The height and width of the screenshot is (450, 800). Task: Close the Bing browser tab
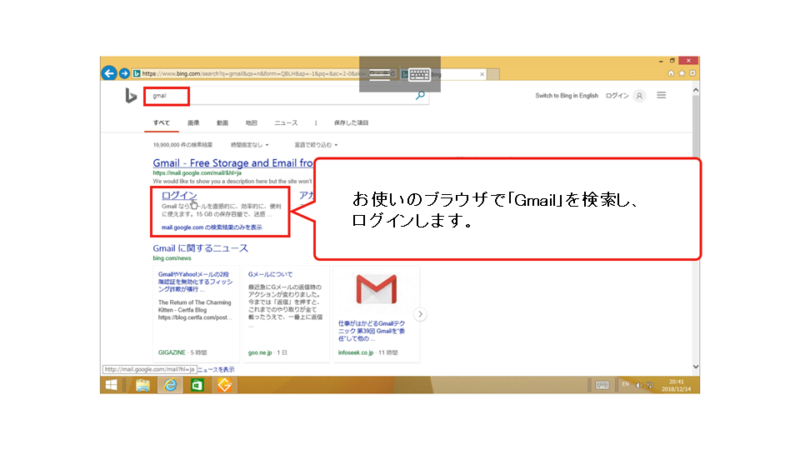click(x=482, y=74)
